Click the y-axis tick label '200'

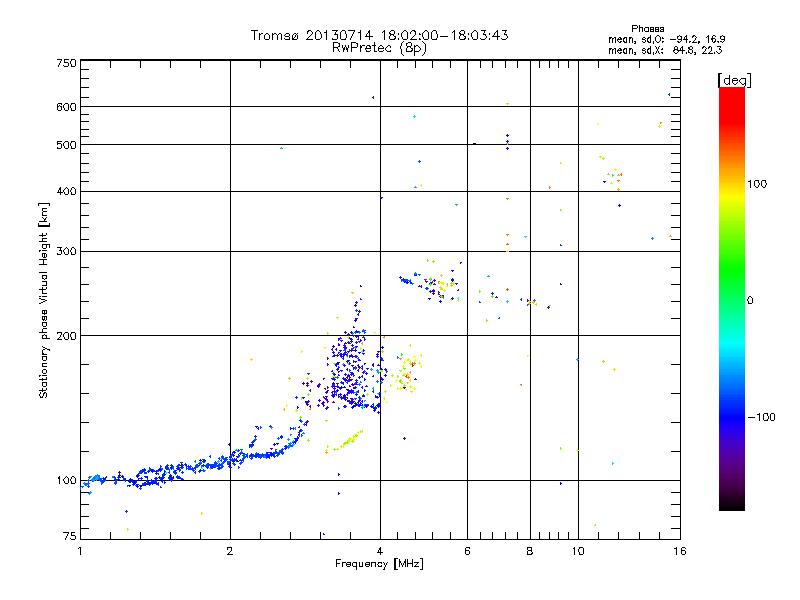[66, 336]
